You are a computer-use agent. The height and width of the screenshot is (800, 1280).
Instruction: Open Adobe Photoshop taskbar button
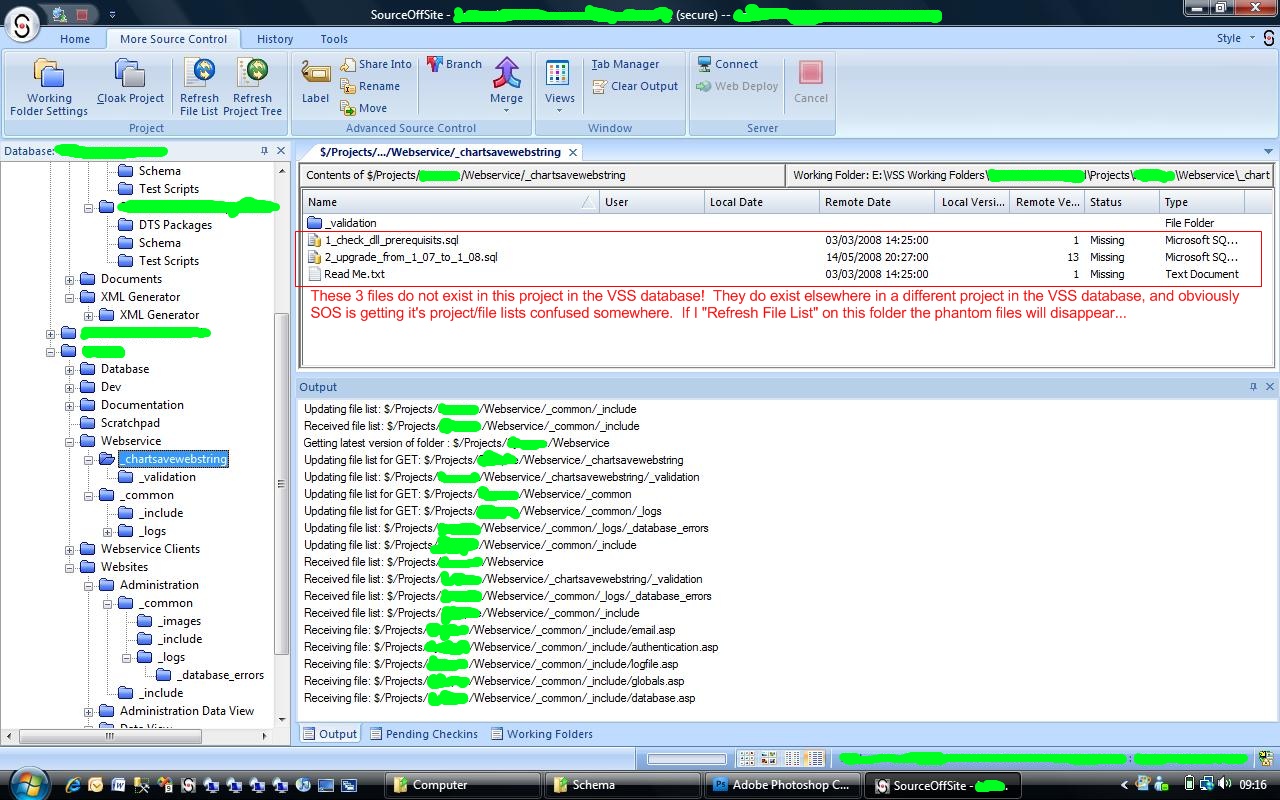(783, 785)
